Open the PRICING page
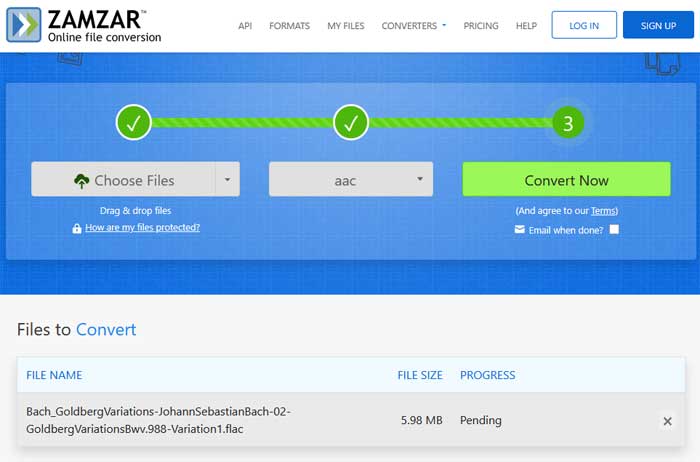 tap(481, 26)
